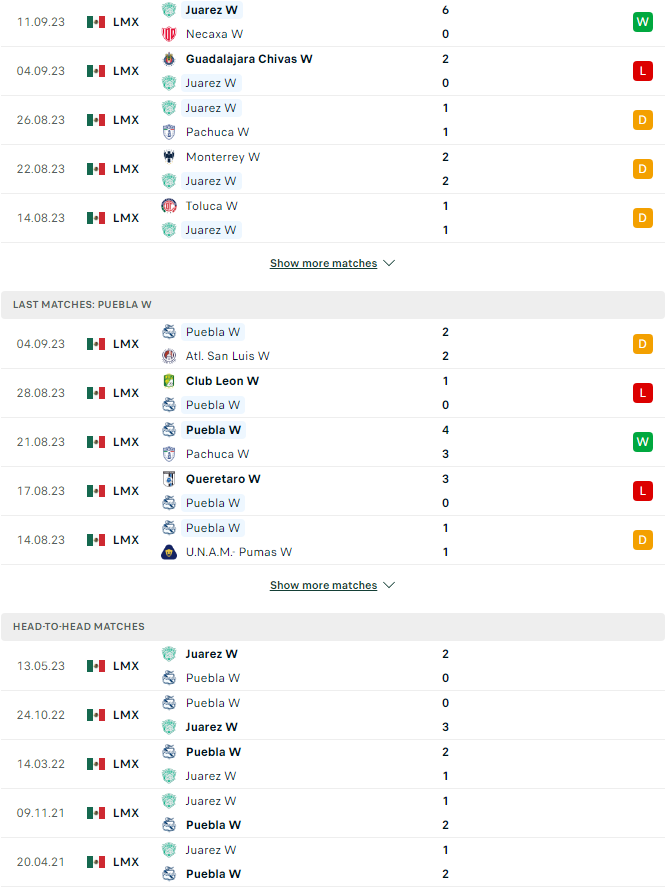This screenshot has height=887, width=671.
Task: Click the Toluca W team crest
Action: 169,206
